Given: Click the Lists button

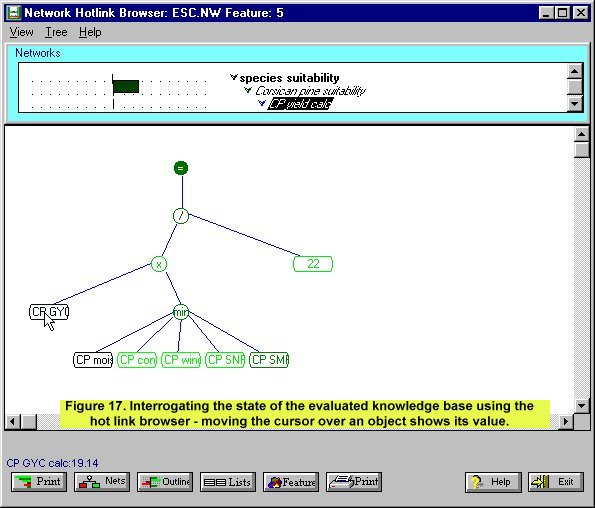Looking at the screenshot, I should tap(228, 482).
